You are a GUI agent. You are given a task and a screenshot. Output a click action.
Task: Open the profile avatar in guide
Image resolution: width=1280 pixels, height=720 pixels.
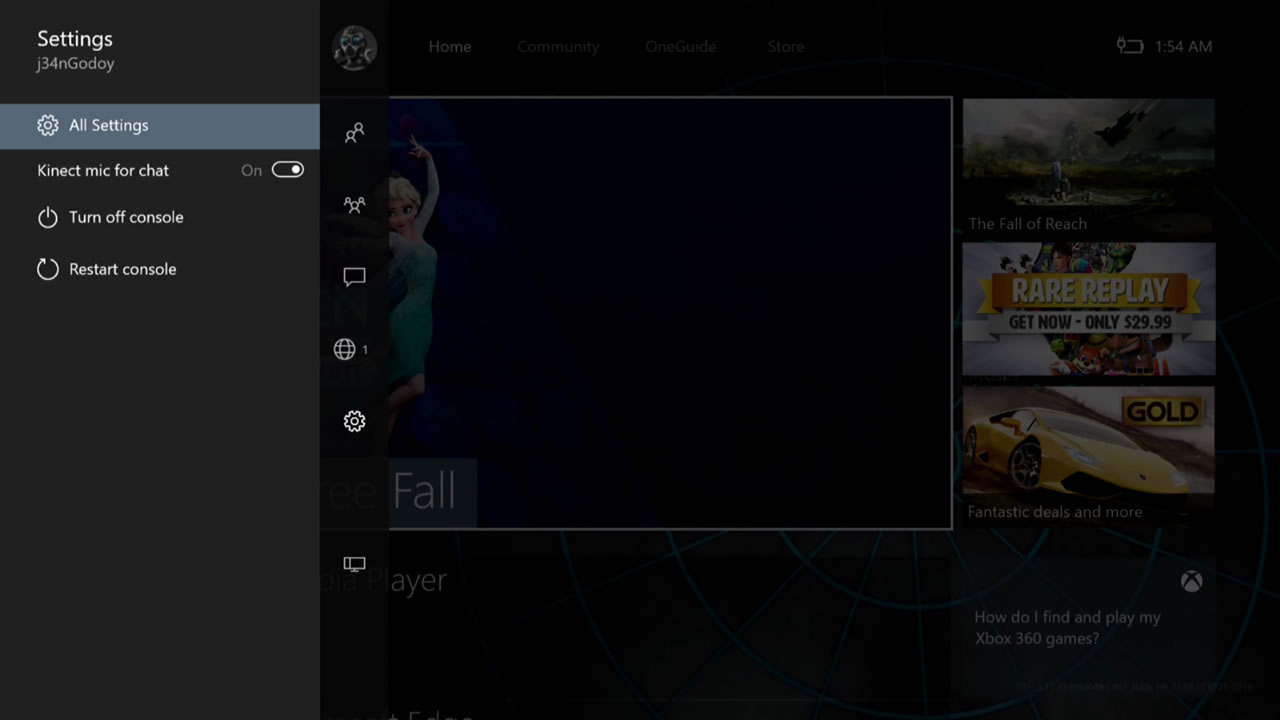coord(354,48)
